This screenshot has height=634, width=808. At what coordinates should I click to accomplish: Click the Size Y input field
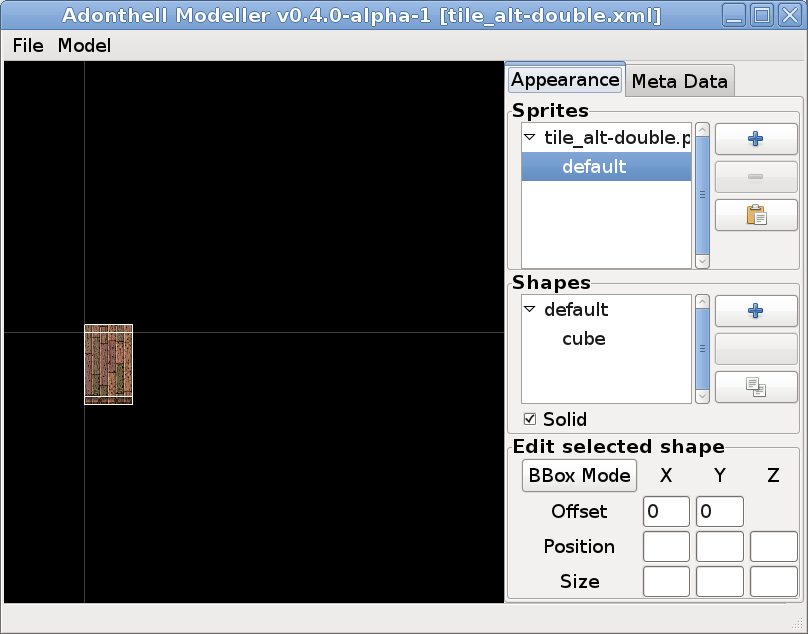click(719, 581)
